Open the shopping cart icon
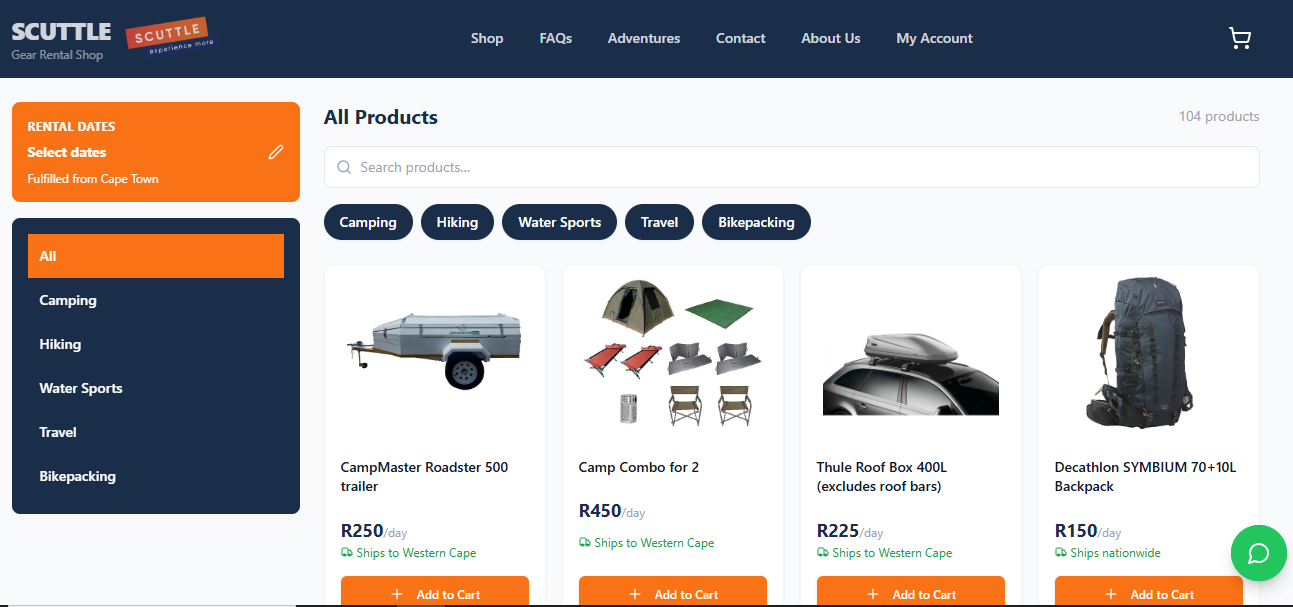The height and width of the screenshot is (607, 1293). pos(1240,39)
